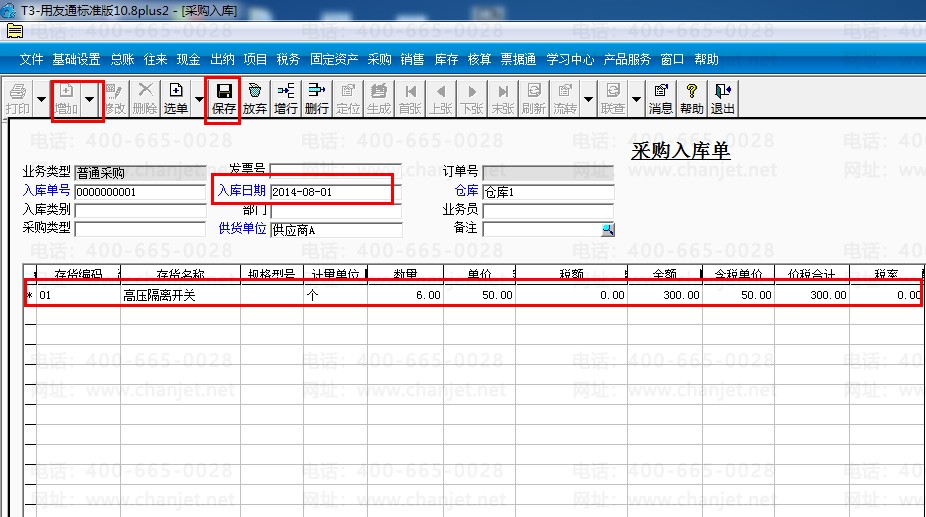926x517 pixels.
Task: Click the 仓库 field showing 仓库1
Action: (x=548, y=192)
